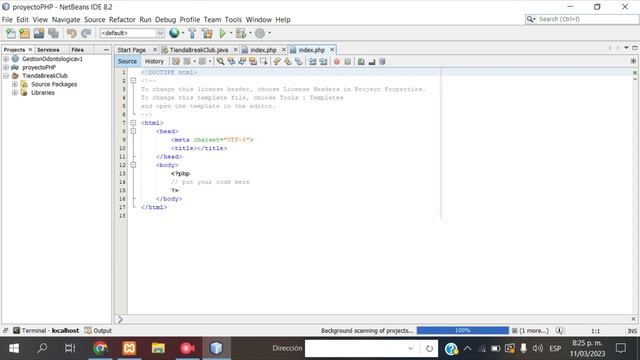The height and width of the screenshot is (360, 640).
Task: Click the magnifier Find Selection icon
Action: [220, 62]
